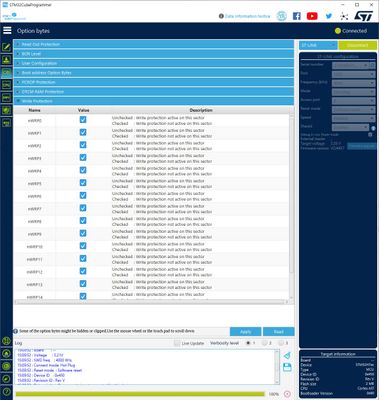Save the log with the floppy icon

pos(287,367)
